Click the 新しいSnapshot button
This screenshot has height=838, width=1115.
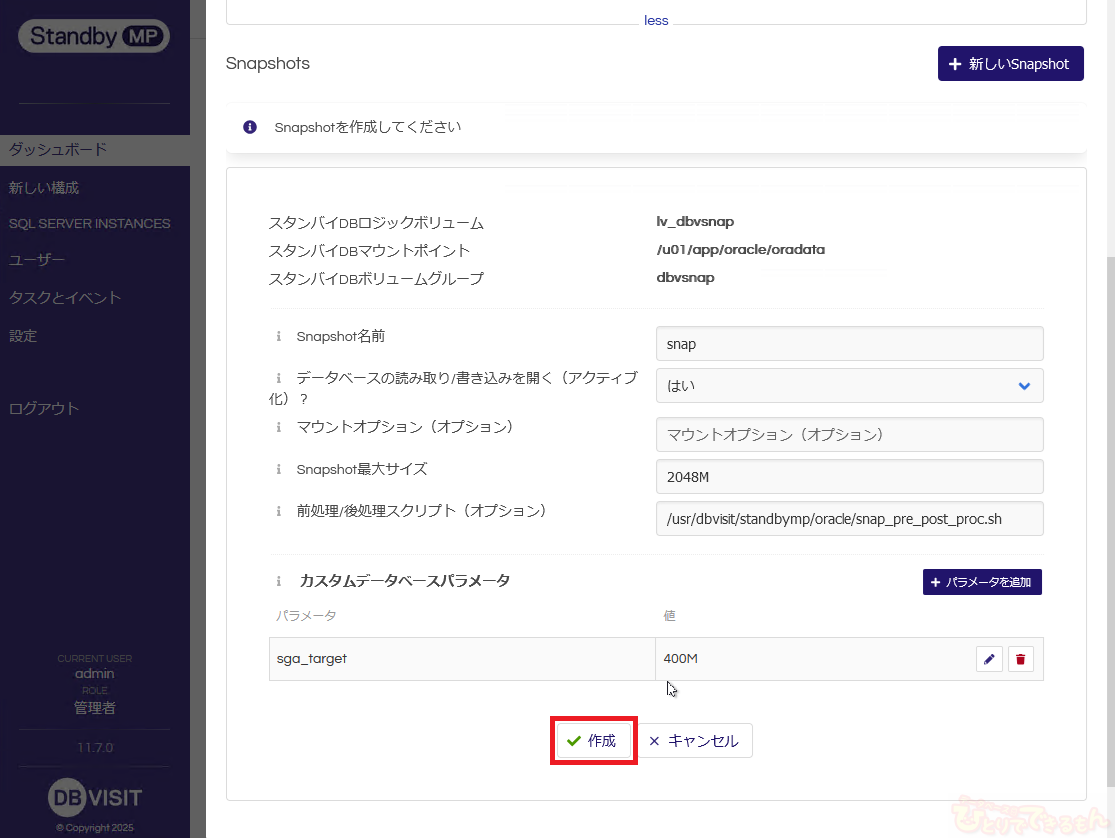(1010, 64)
